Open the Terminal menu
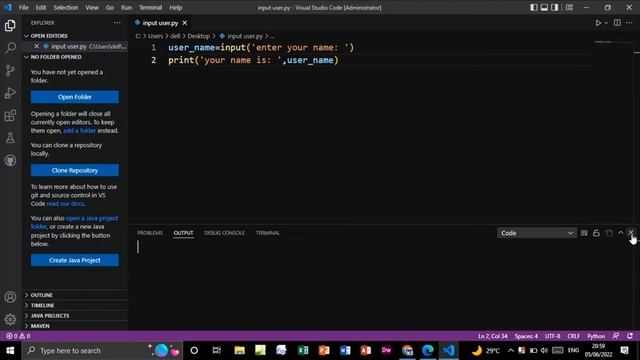This screenshot has height=360, width=640. (x=150, y=7)
